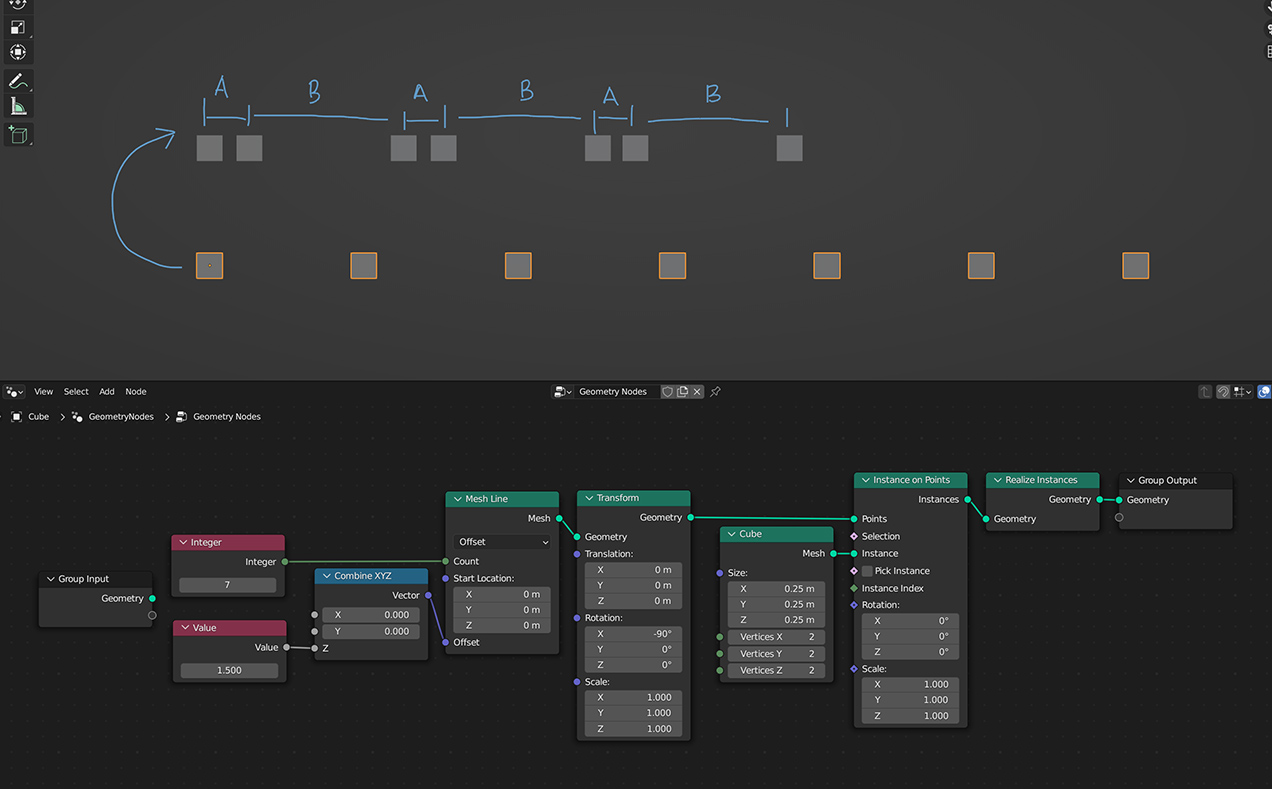Open the Add menu
This screenshot has width=1272, height=789.
click(x=106, y=391)
